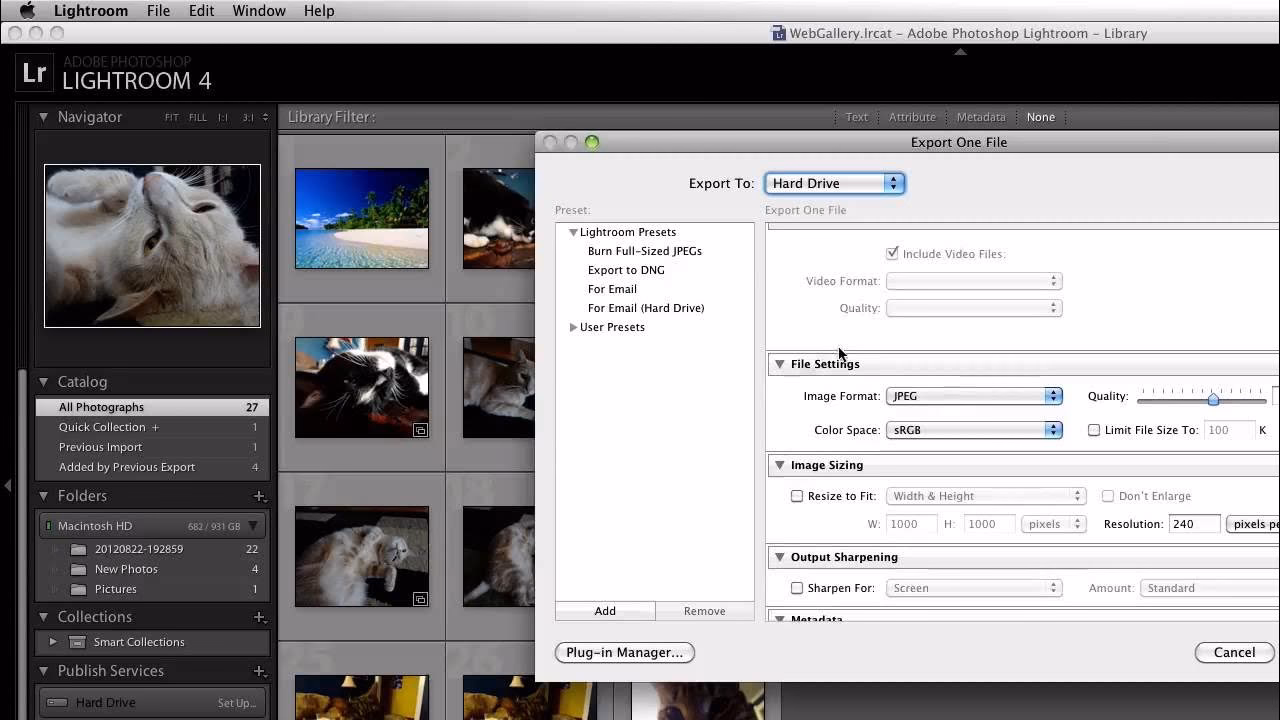Viewport: 1280px width, 720px height.
Task: Enable Resize to Fit
Action: [797, 496]
